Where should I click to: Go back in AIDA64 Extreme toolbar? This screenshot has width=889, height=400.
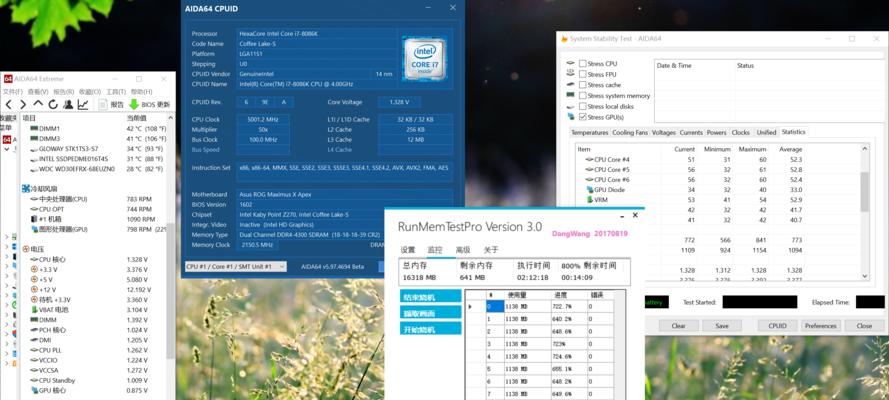coord(8,104)
